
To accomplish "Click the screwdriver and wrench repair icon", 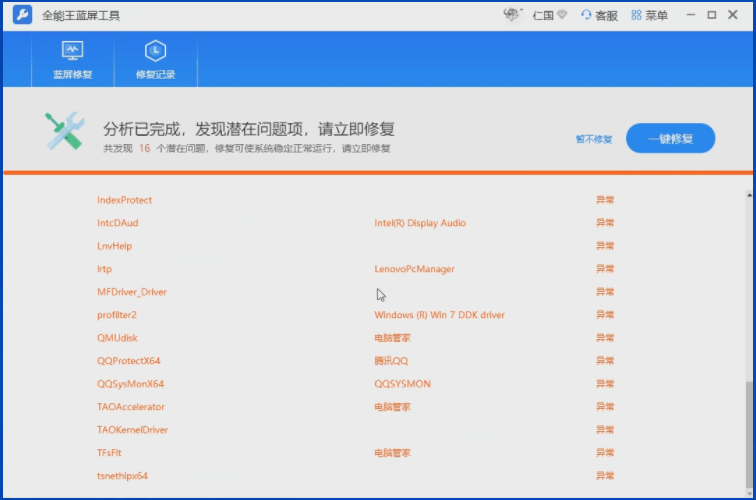I will point(65,132).
